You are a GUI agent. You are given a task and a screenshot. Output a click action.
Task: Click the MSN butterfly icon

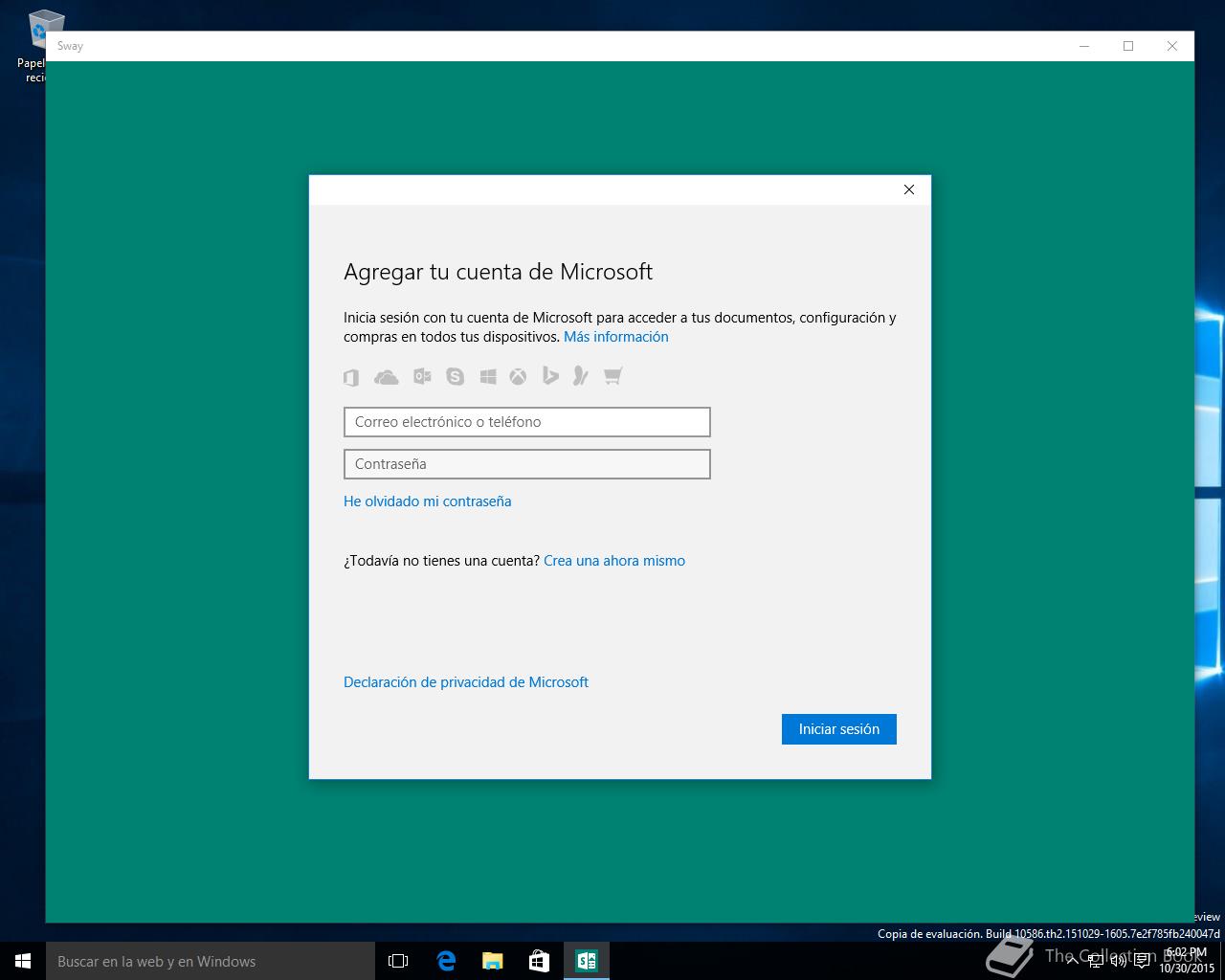(x=581, y=375)
